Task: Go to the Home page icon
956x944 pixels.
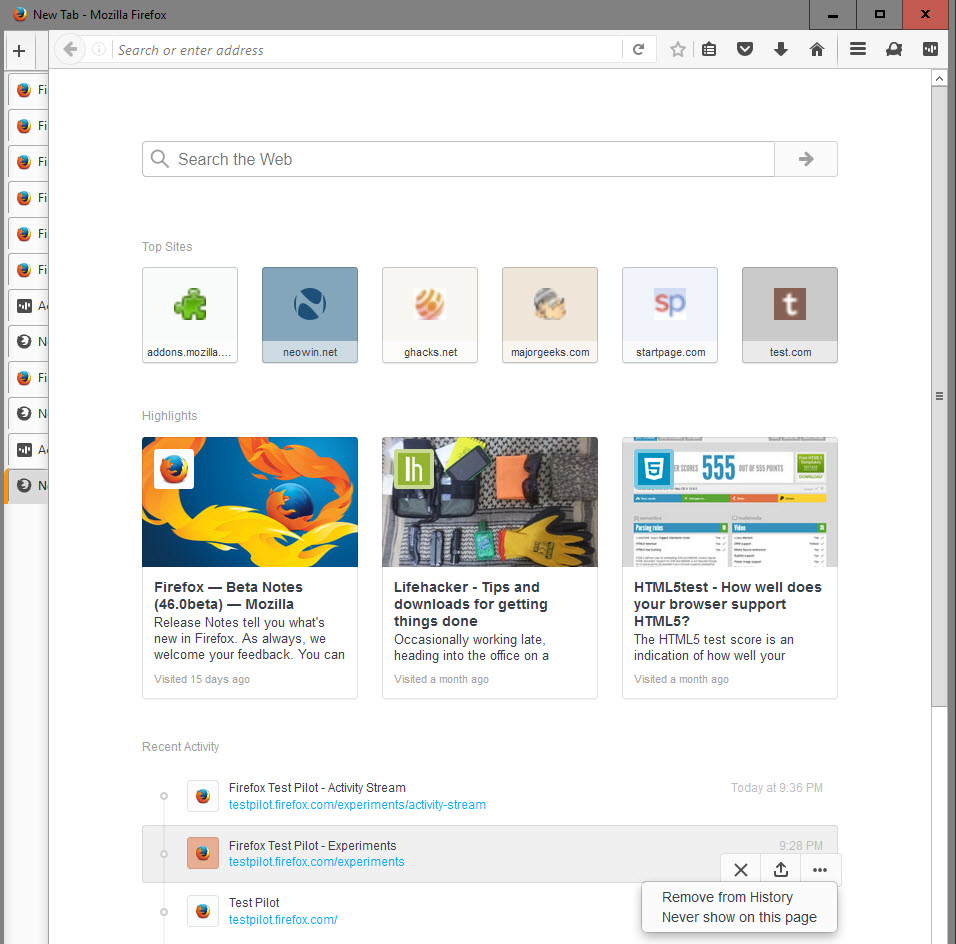Action: click(x=816, y=49)
